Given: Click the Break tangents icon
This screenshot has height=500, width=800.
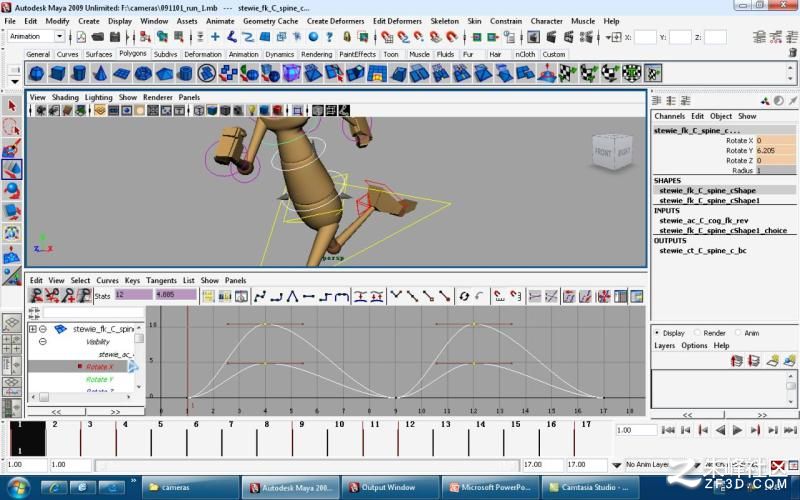Looking at the screenshot, I should click(x=396, y=296).
